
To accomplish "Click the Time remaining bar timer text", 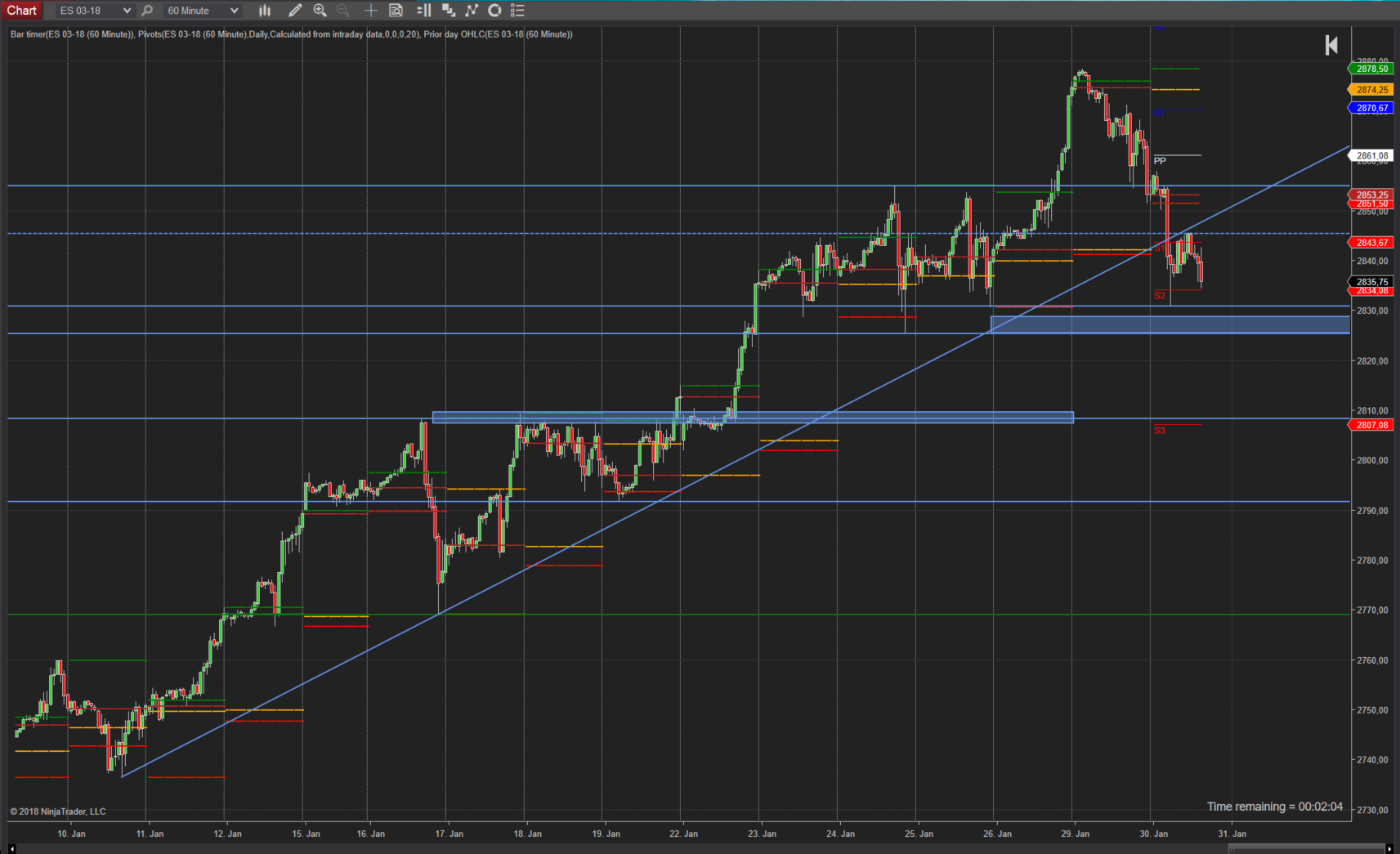I will (1275, 807).
